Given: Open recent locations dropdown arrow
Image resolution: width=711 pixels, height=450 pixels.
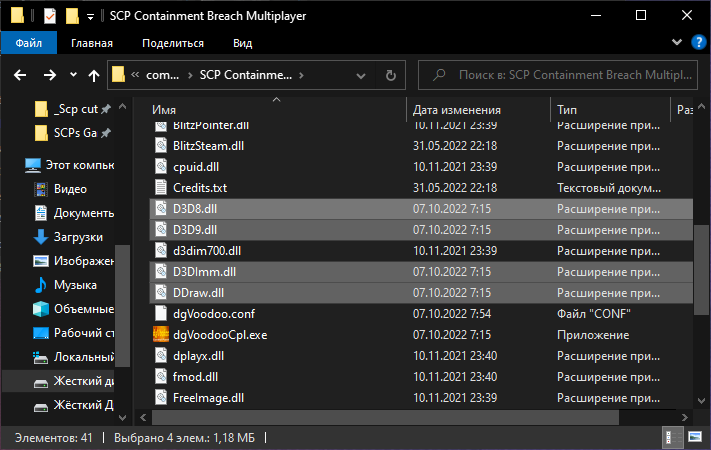Looking at the screenshot, I should pos(73,75).
